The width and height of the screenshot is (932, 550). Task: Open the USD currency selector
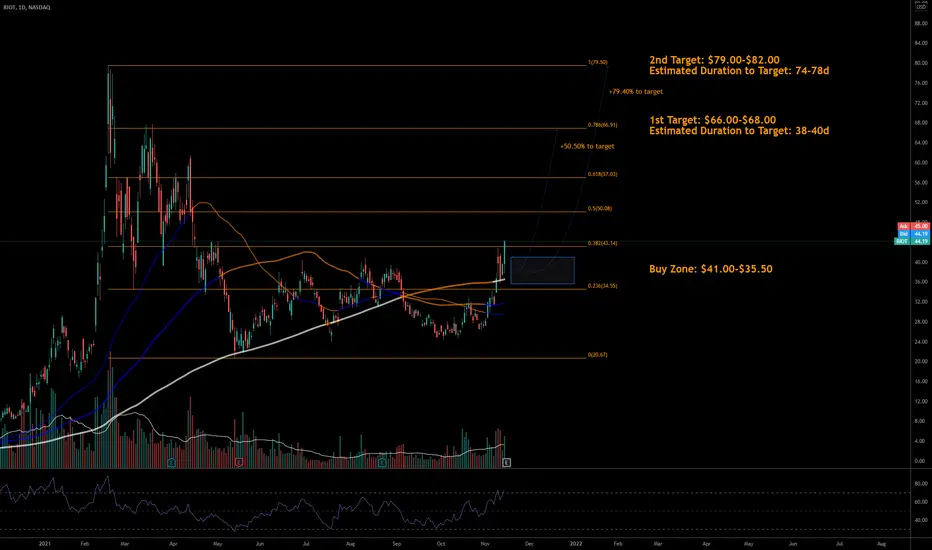pyautogui.click(x=921, y=7)
